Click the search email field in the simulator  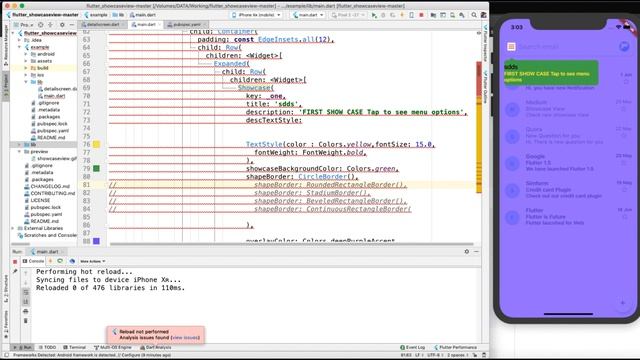click(567, 47)
